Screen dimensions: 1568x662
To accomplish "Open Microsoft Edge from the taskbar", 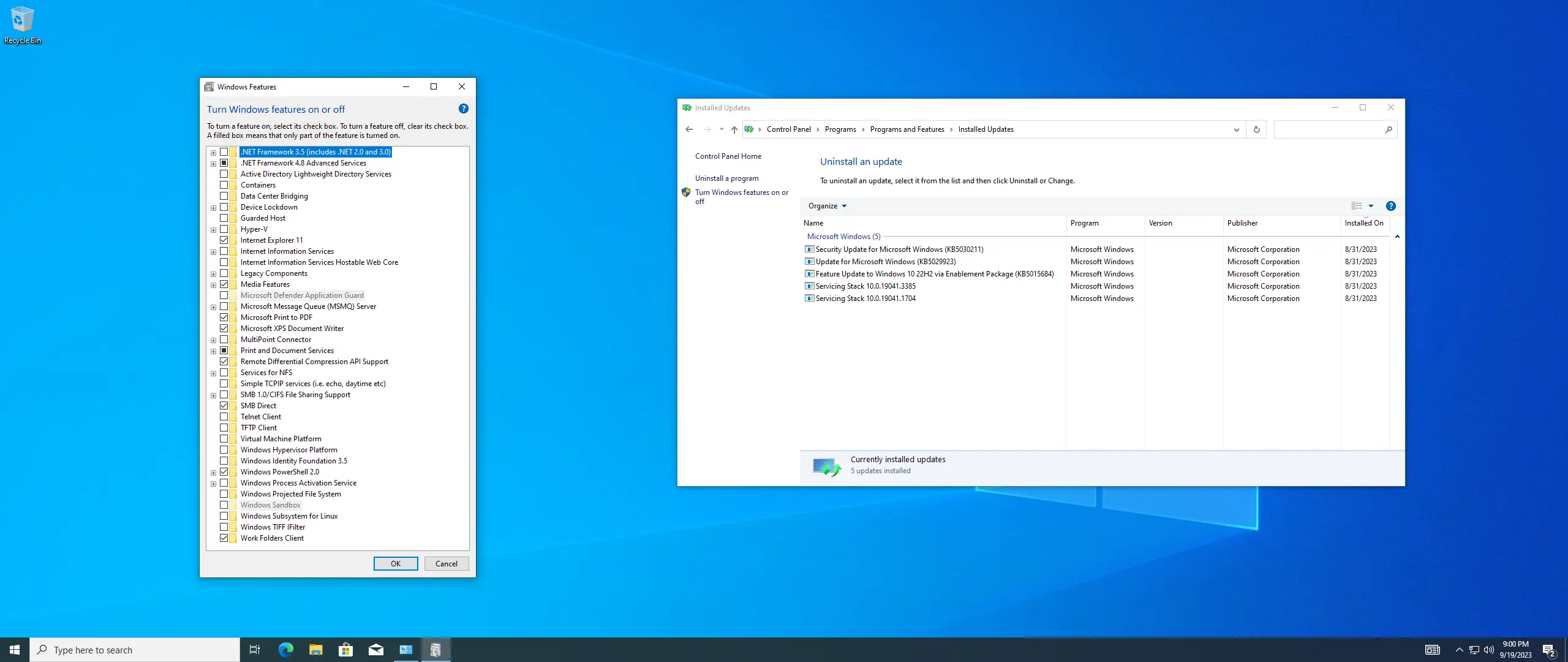I will (285, 650).
